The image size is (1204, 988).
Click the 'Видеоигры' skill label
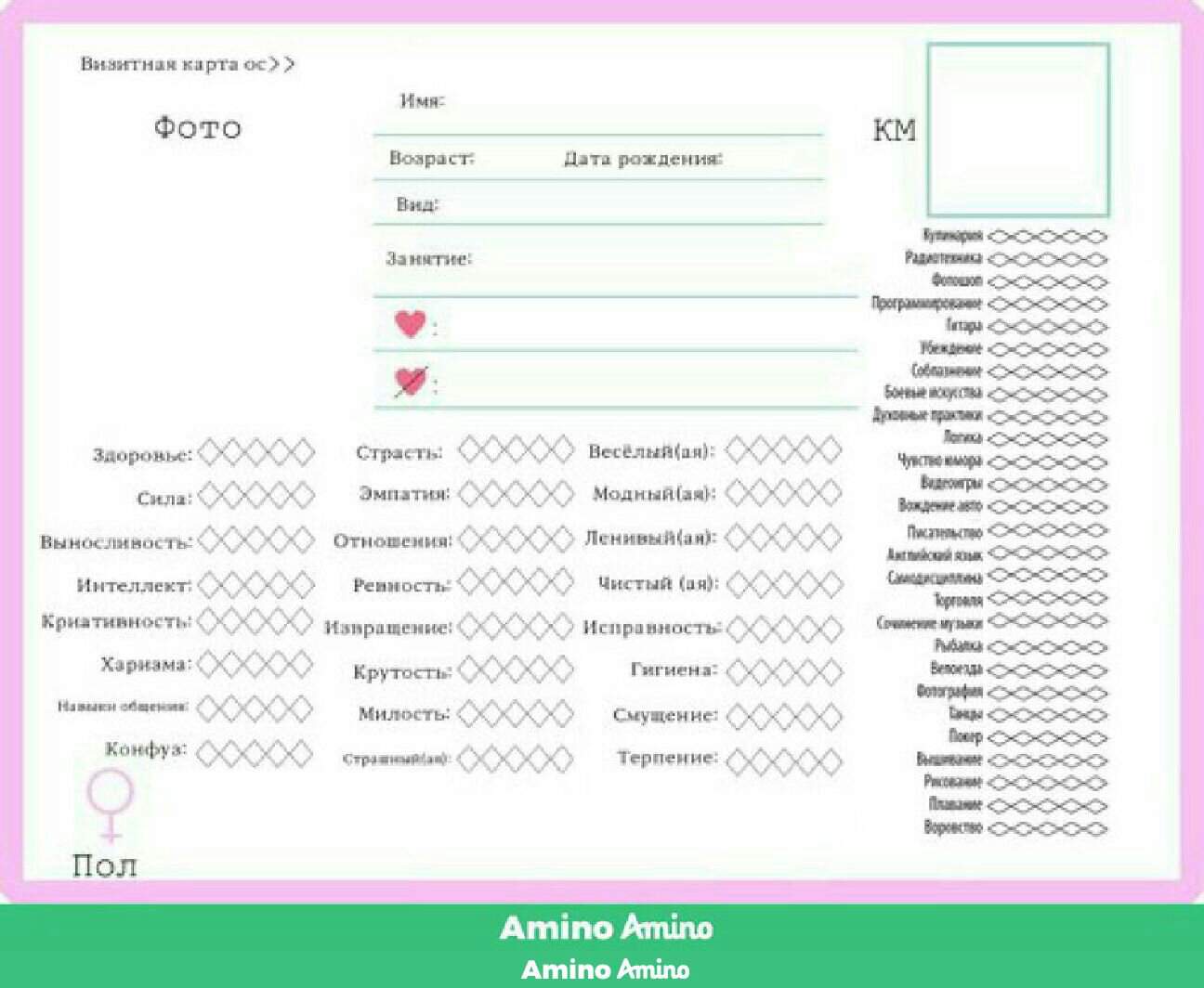(951, 483)
